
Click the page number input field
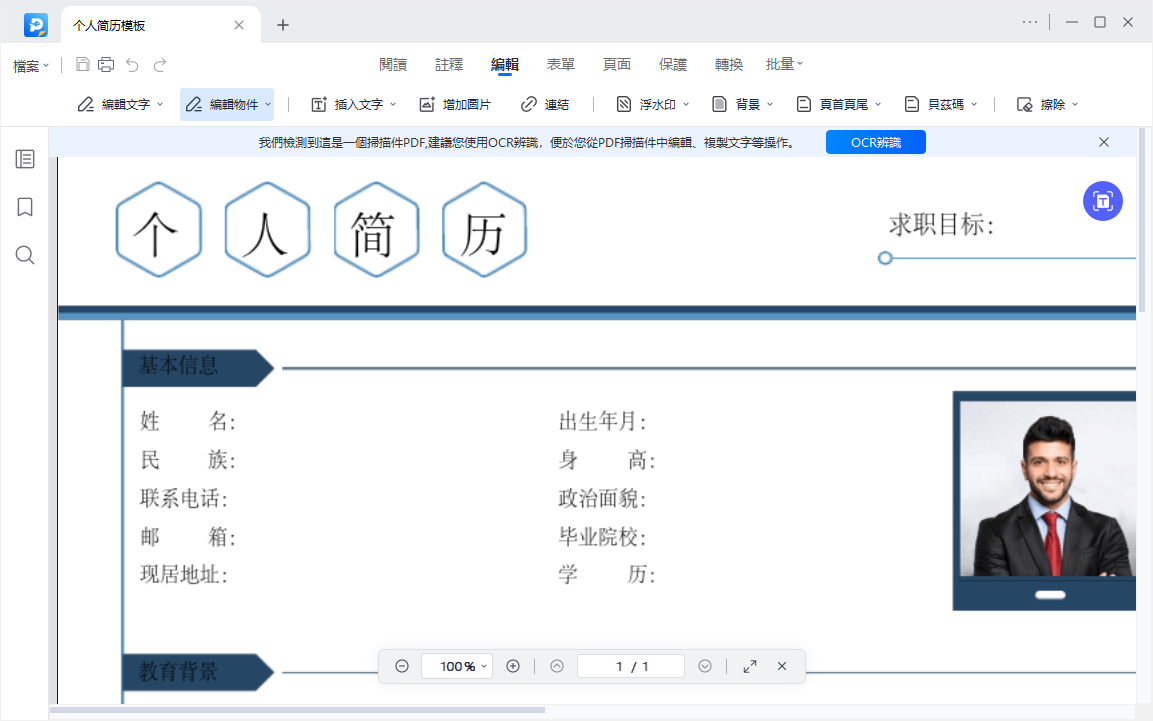click(x=631, y=666)
